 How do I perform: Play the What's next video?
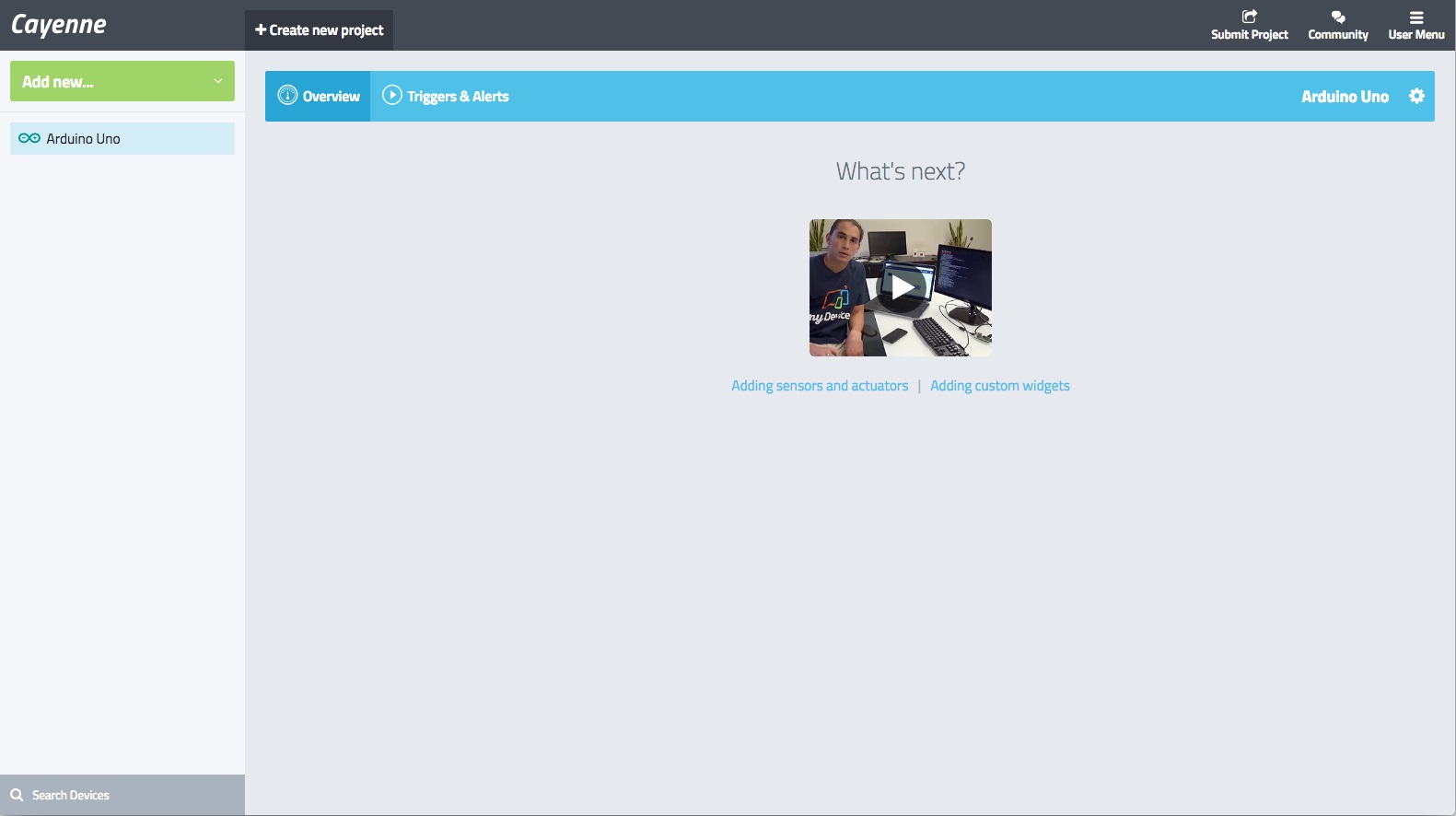point(901,287)
